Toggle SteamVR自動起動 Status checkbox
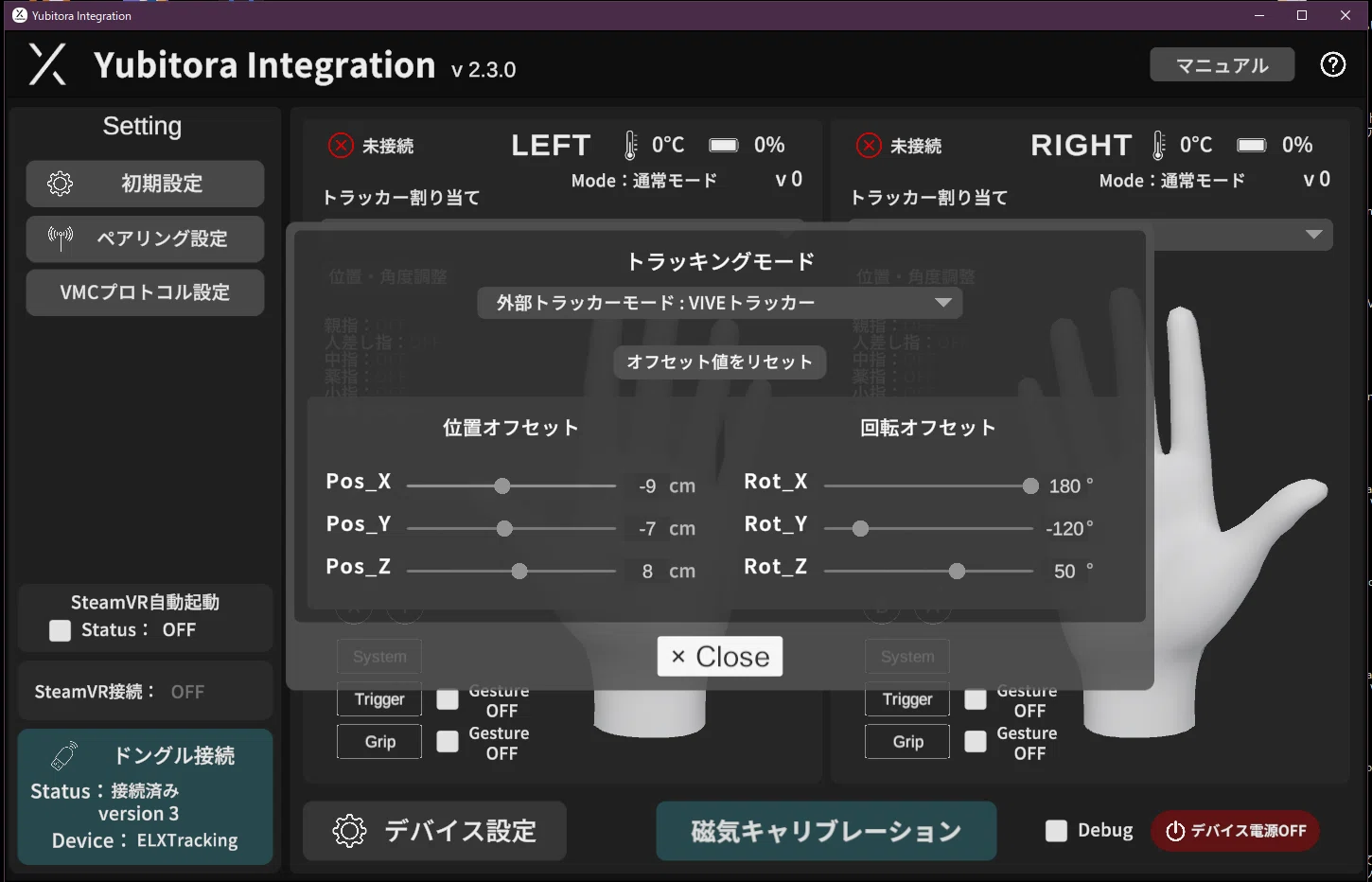Screen dimensions: 1372x882 pos(60,630)
